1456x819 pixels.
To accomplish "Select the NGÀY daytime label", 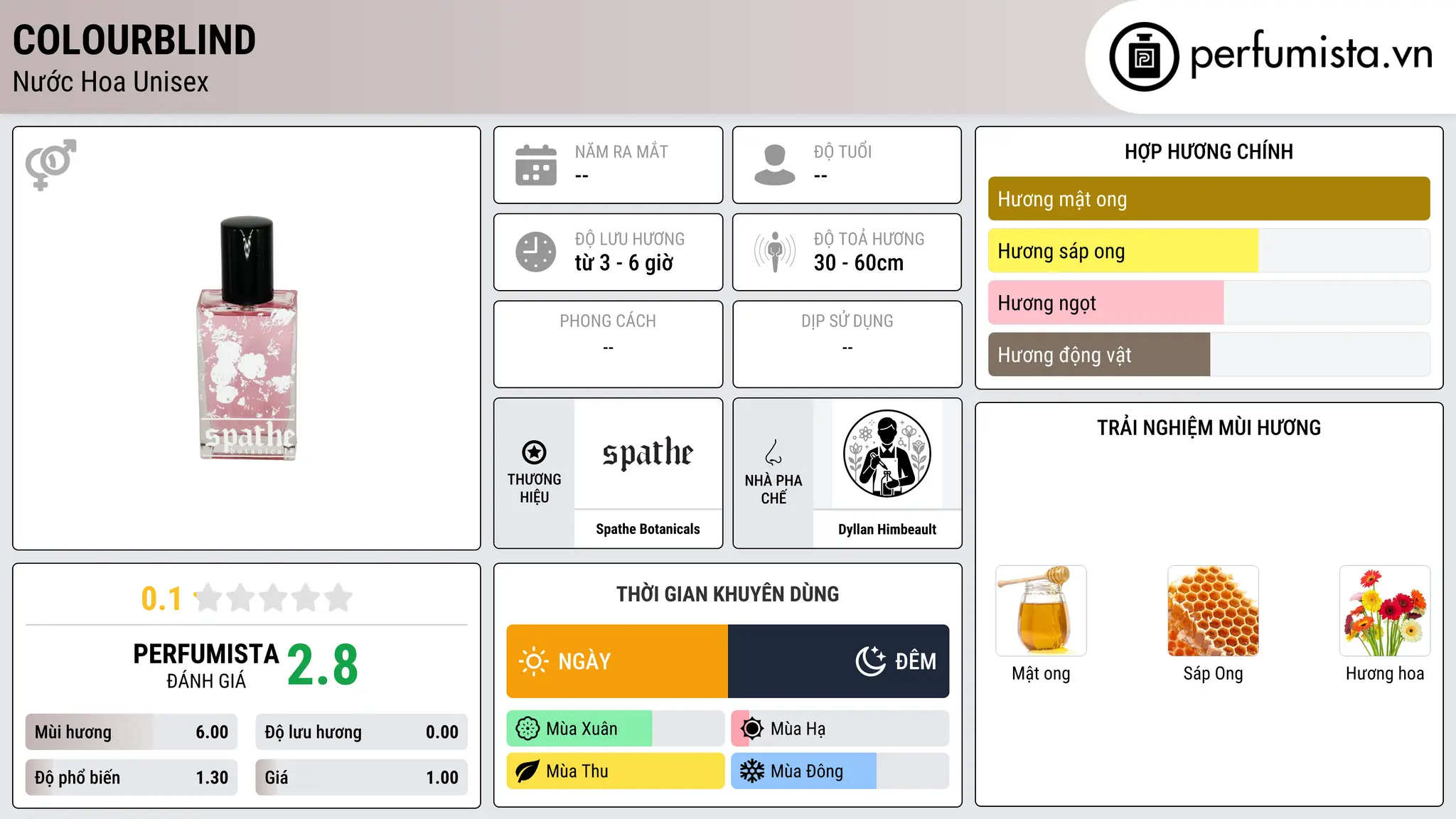I will 584,662.
